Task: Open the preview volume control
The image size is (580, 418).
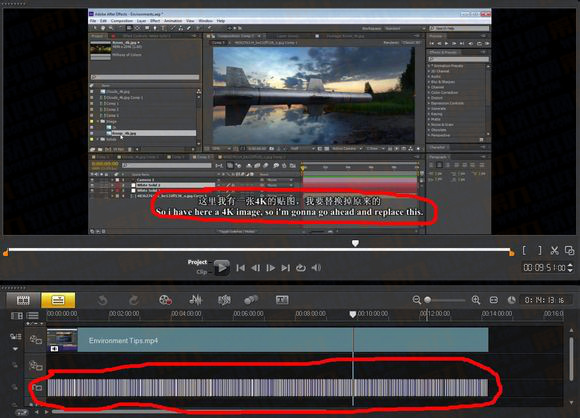Action: (x=316, y=267)
